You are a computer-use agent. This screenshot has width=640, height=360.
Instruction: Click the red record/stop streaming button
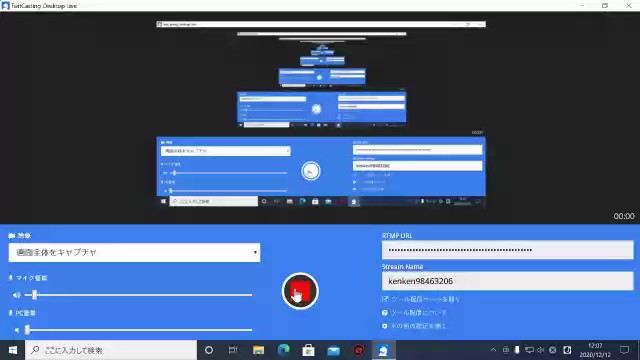coord(300,291)
